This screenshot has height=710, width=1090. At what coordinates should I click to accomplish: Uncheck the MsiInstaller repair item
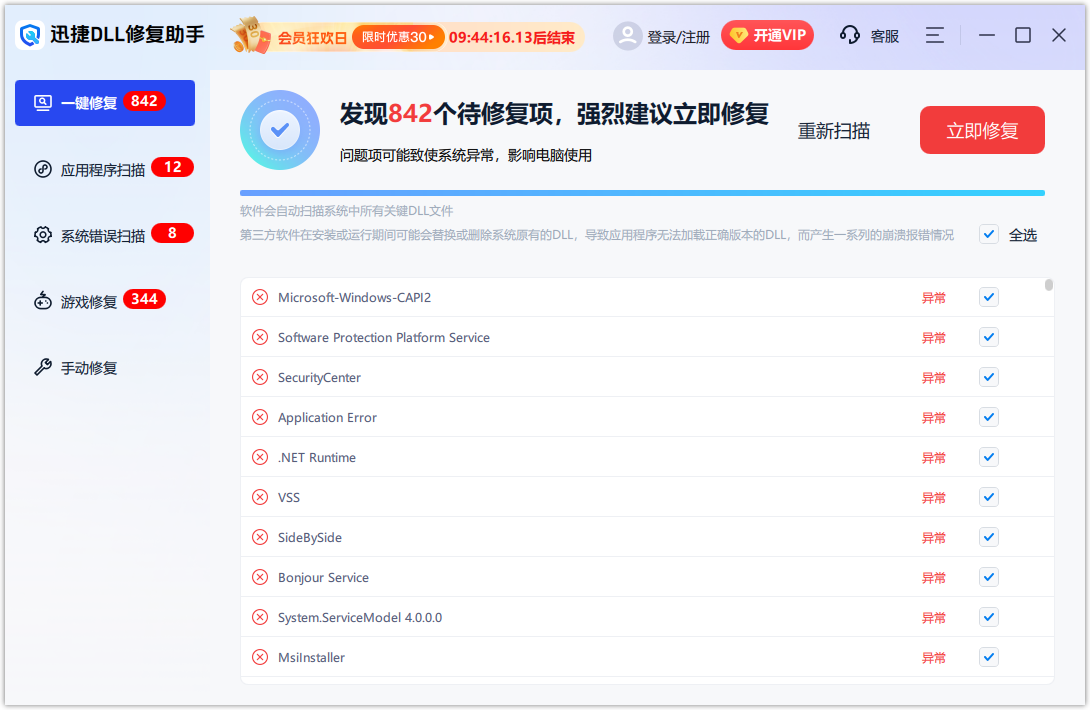(x=989, y=657)
